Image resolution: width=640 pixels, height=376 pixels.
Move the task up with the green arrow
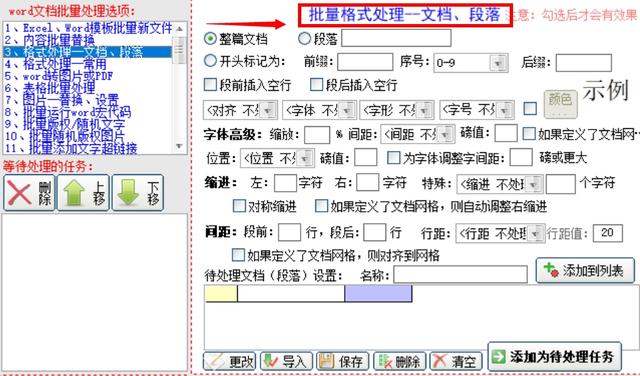83,193
